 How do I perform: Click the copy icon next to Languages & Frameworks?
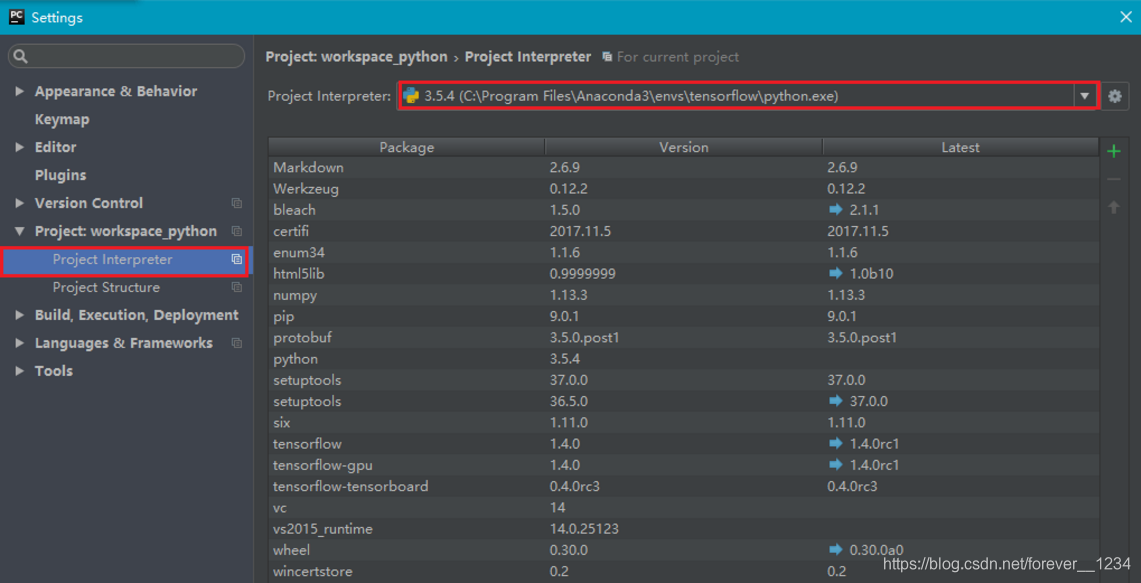click(x=236, y=343)
